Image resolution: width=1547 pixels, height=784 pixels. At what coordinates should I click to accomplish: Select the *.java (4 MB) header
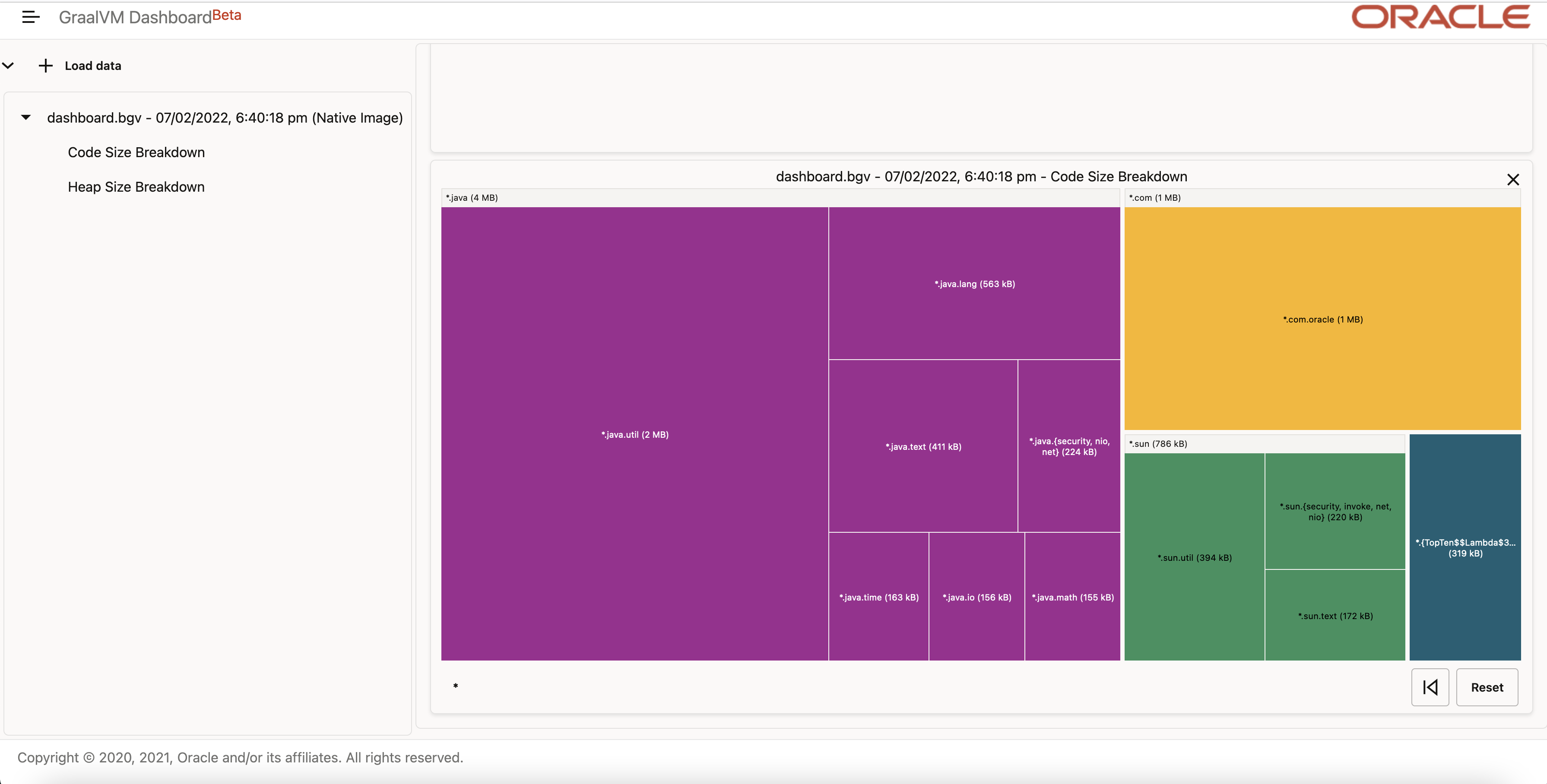coord(780,197)
